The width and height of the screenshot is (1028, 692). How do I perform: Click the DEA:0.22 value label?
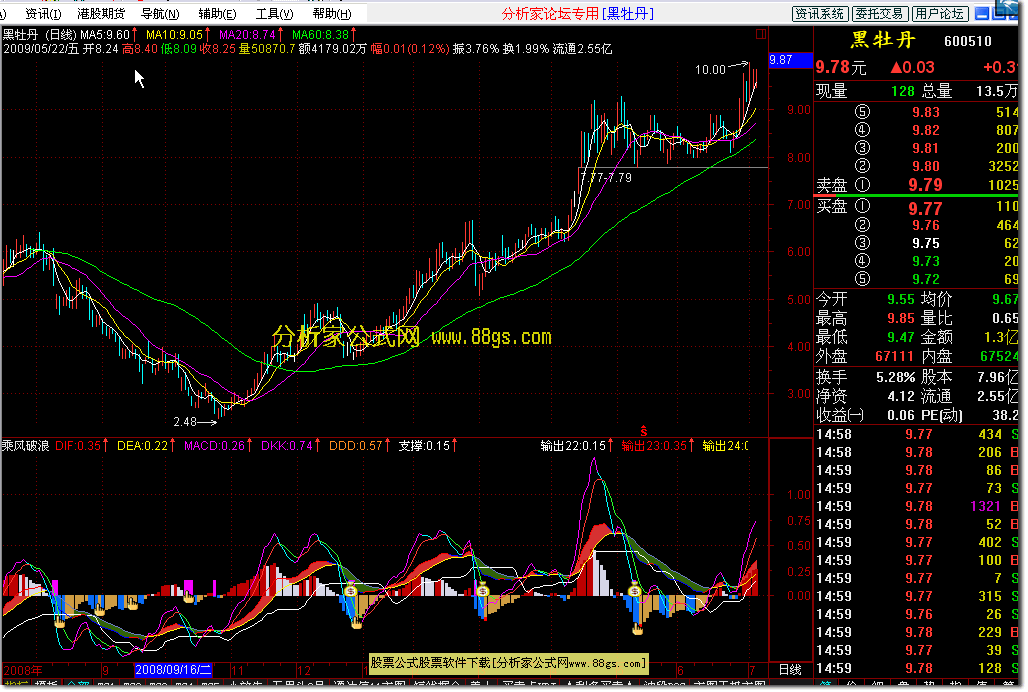(x=142, y=446)
